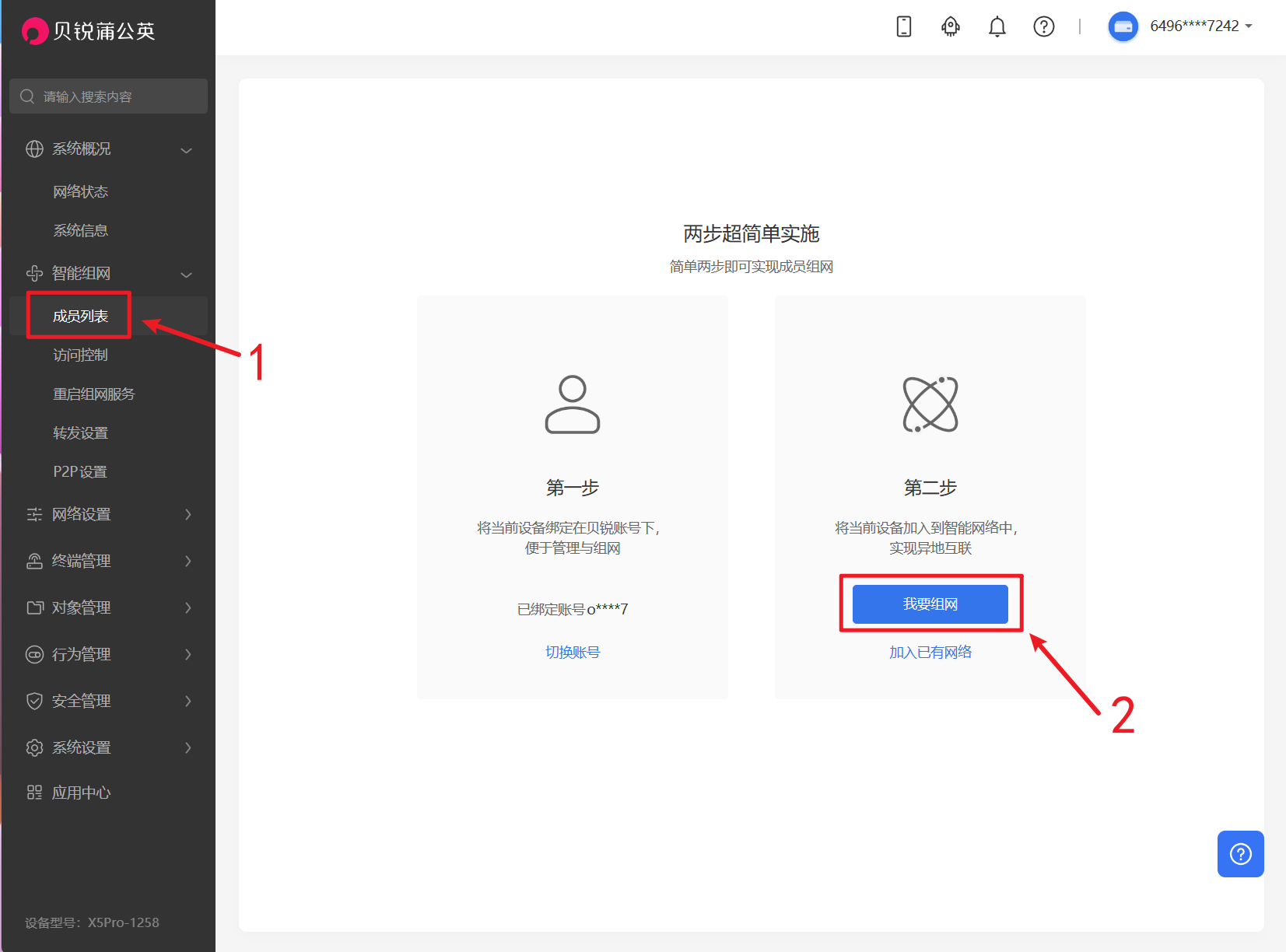
Task: Expand the 行为管理 chevron
Action: point(188,654)
